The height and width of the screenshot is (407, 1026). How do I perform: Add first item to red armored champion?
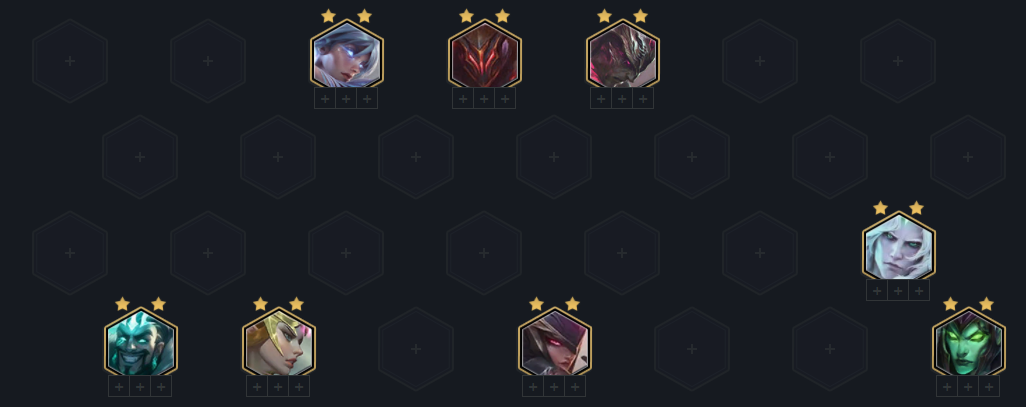[463, 99]
